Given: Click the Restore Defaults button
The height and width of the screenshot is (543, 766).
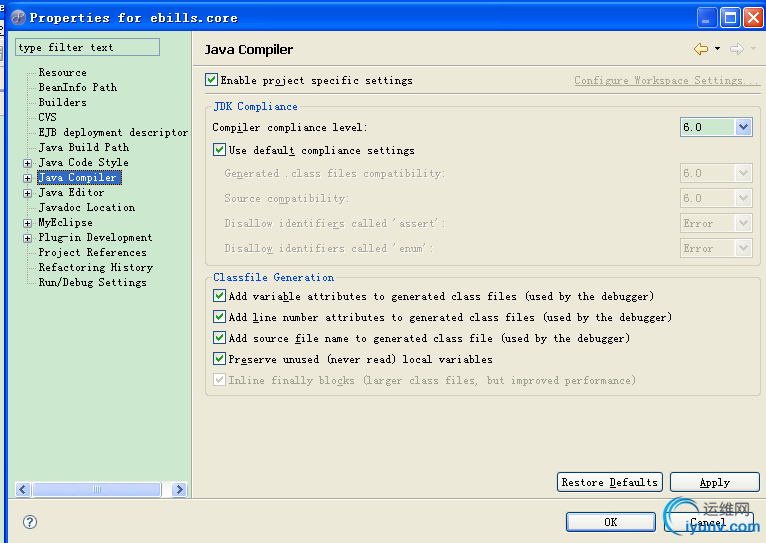Looking at the screenshot, I should click(610, 482).
